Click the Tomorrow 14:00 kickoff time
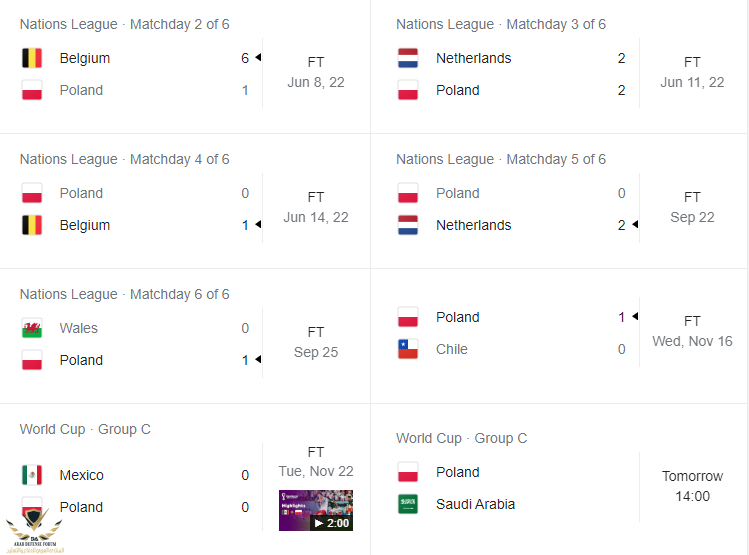Image resolution: width=749 pixels, height=555 pixels. (x=692, y=486)
